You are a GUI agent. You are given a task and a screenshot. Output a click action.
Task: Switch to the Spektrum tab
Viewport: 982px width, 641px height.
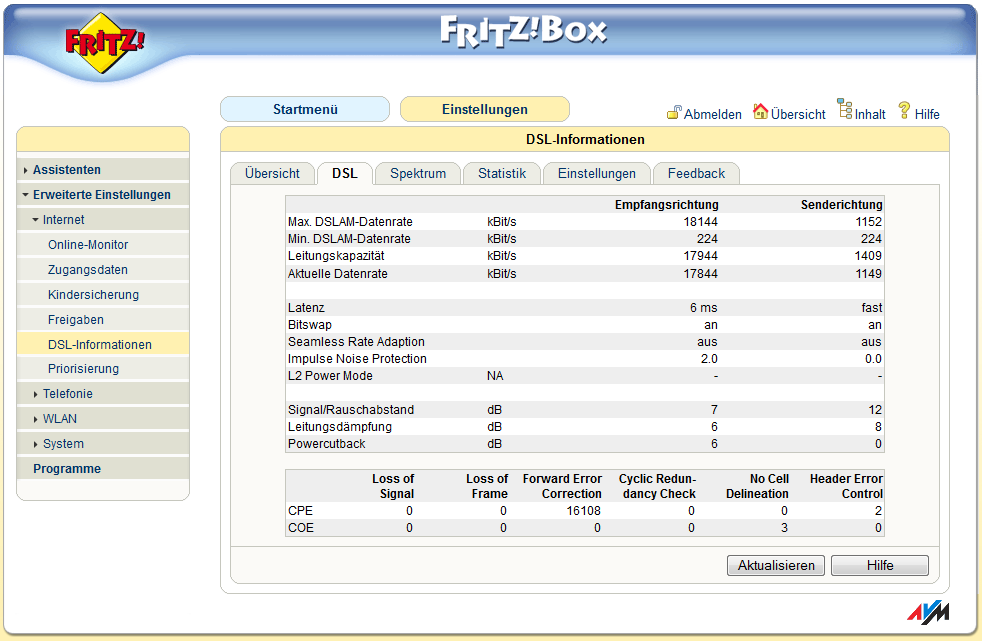(418, 173)
